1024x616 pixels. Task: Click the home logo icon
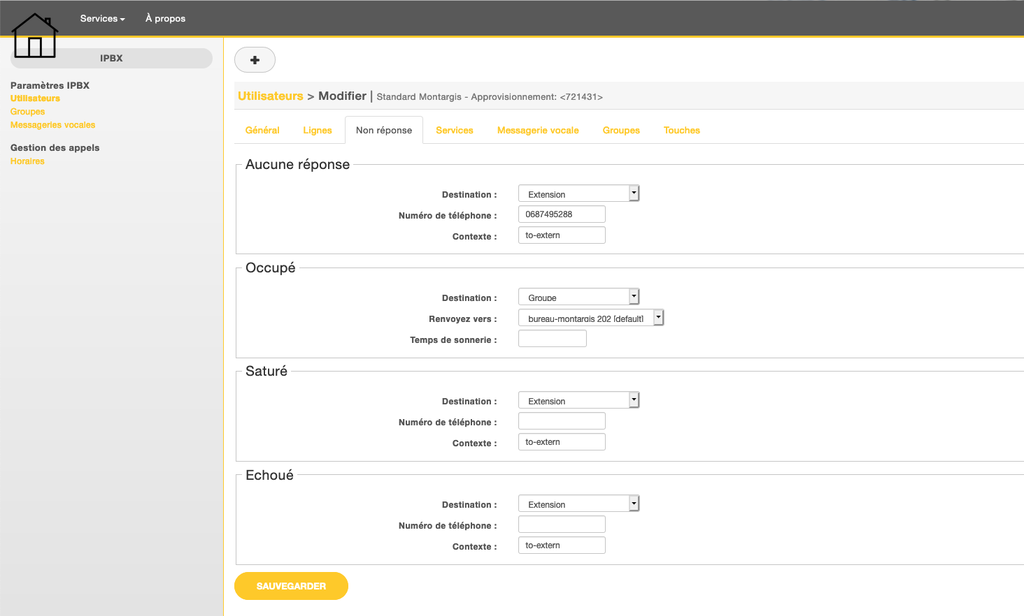click(35, 36)
